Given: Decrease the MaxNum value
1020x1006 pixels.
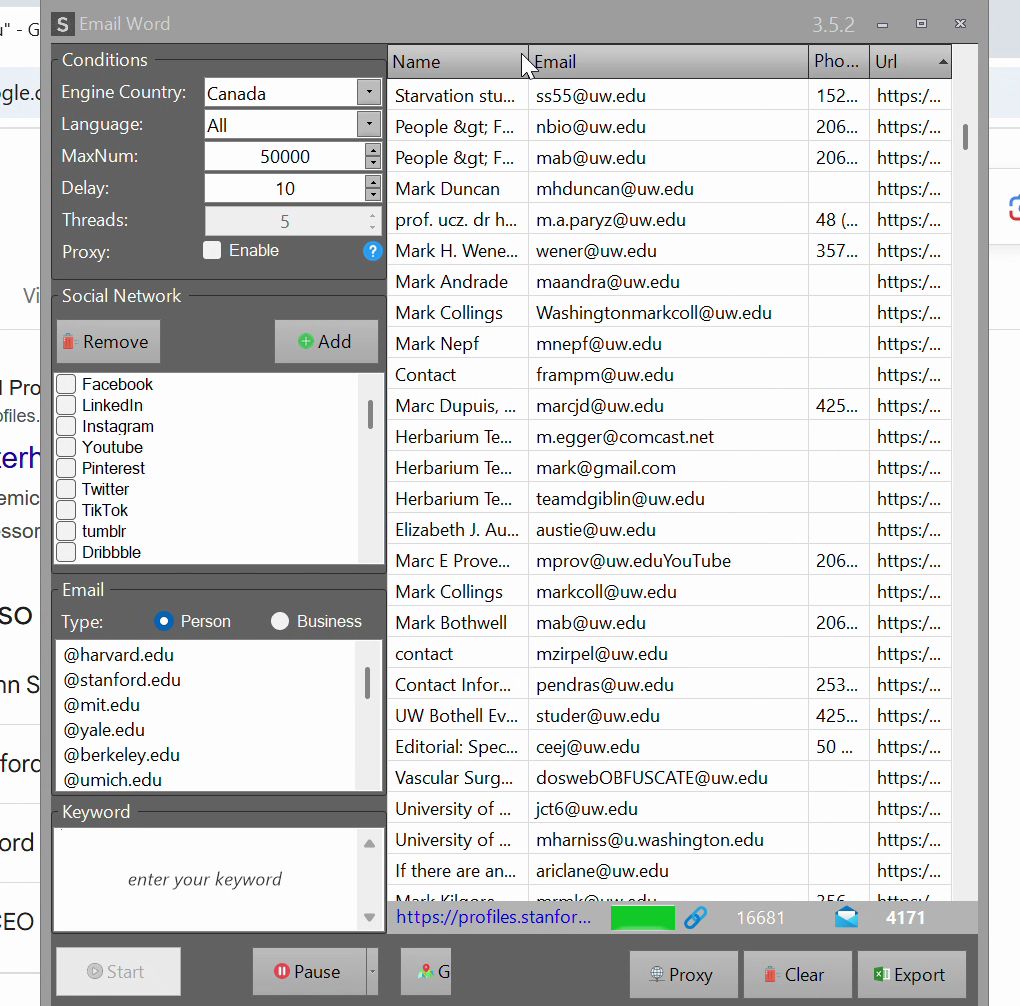Looking at the screenshot, I should click(x=373, y=163).
